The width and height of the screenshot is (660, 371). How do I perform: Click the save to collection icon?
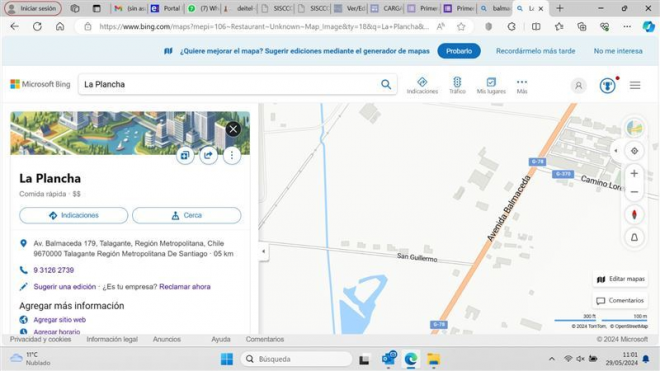(x=185, y=155)
